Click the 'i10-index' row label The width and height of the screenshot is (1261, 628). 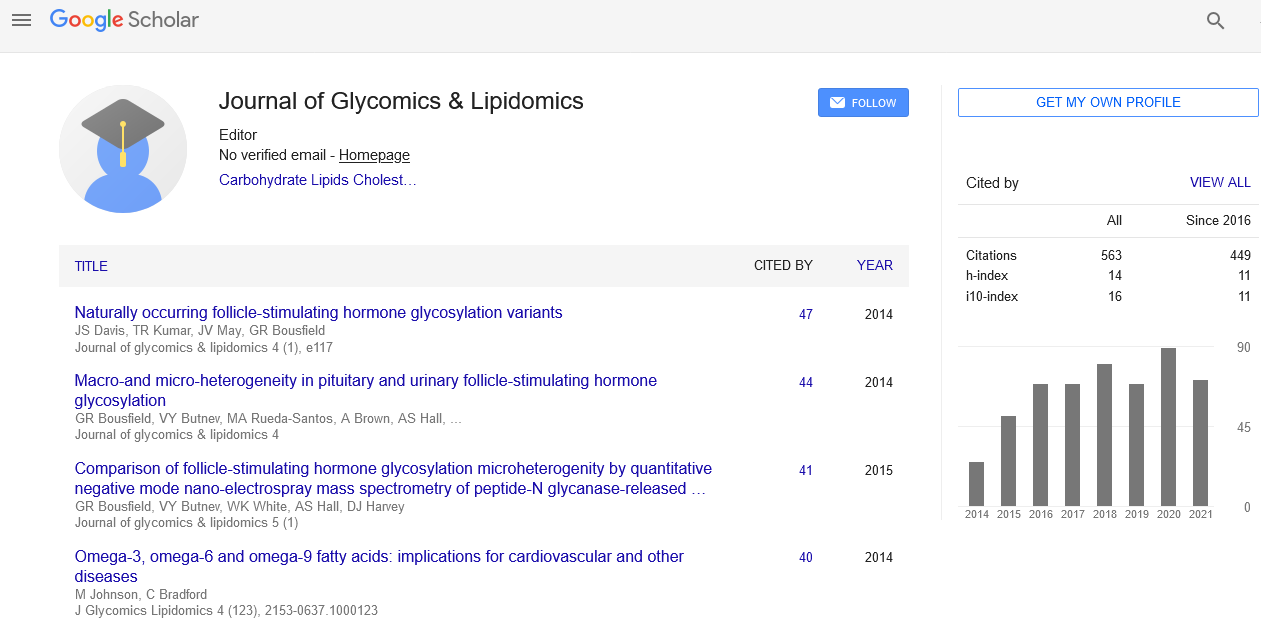point(991,296)
